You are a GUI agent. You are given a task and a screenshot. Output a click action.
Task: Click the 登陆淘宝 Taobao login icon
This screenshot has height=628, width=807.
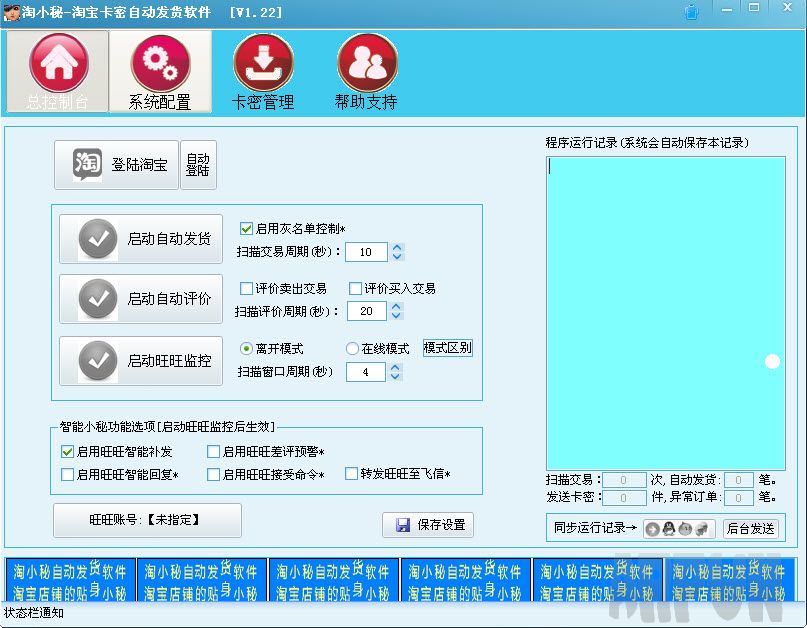tap(85, 164)
